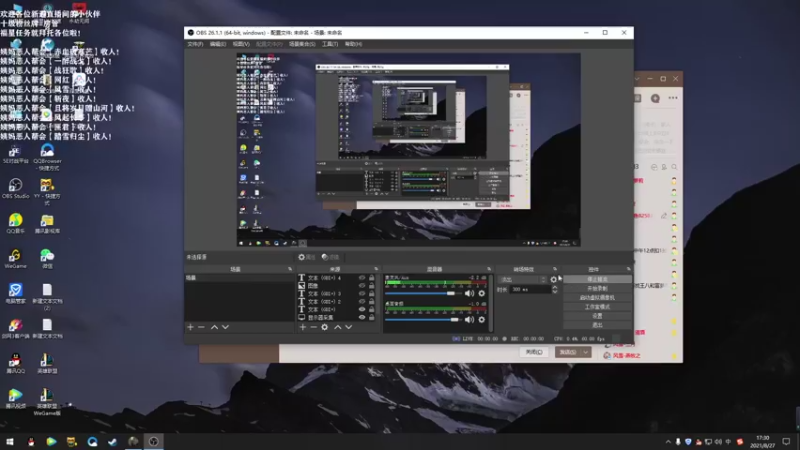Toggle lock on 图像 source
The height and width of the screenshot is (450, 800).
point(371,286)
